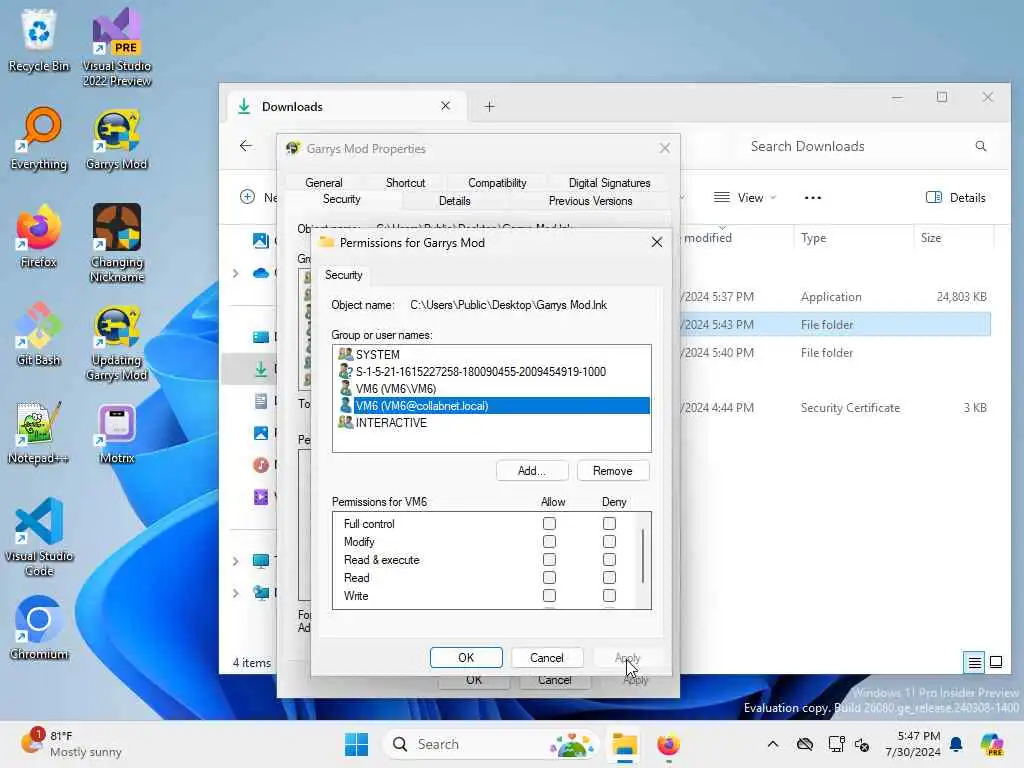
Task: Open the Windows Start menu
Action: [357, 744]
